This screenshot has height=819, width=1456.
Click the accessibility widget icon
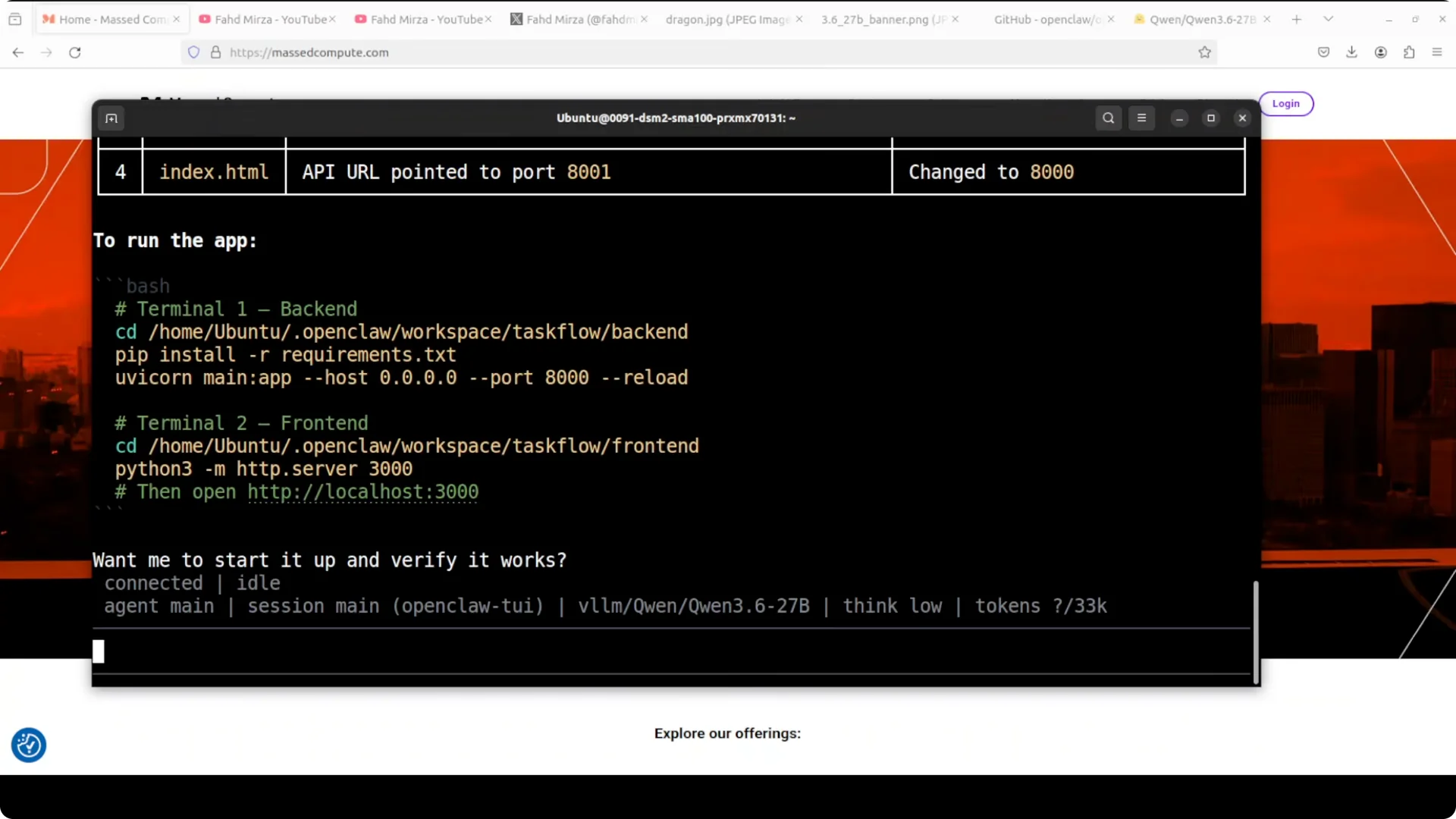[x=29, y=745]
